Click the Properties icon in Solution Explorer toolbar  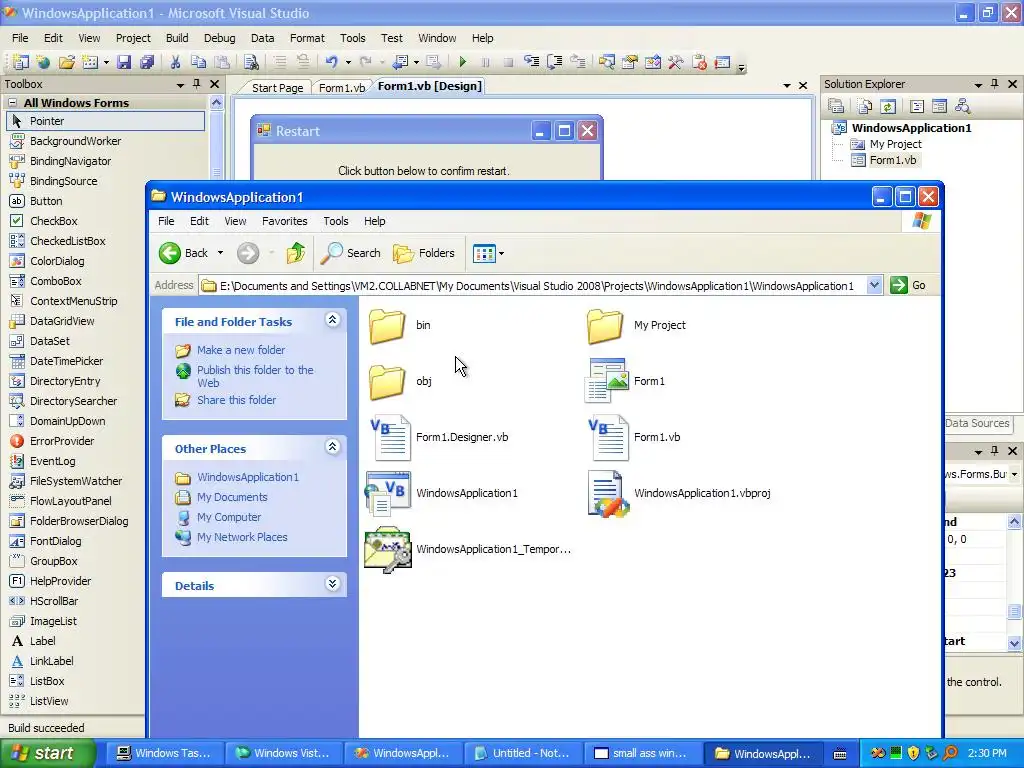tap(836, 106)
